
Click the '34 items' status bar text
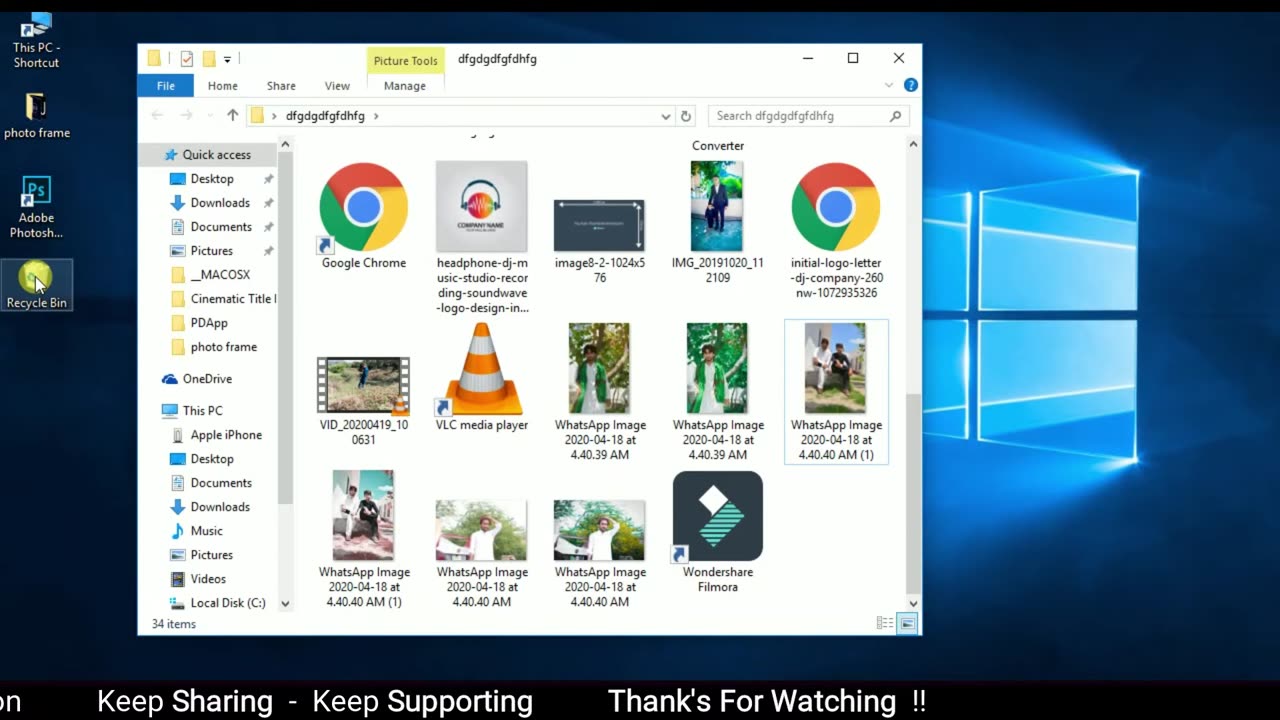click(x=174, y=624)
